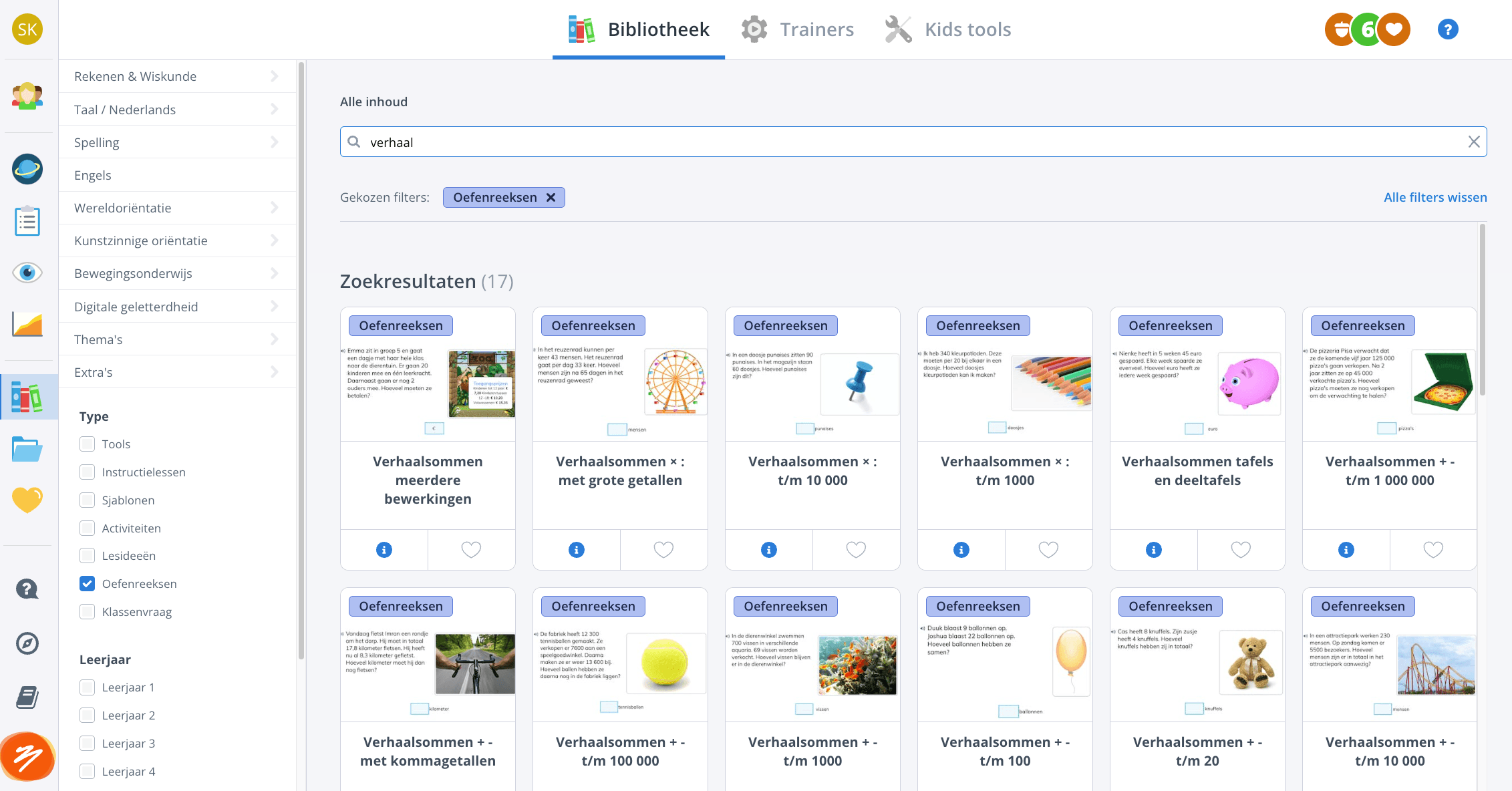This screenshot has width=1512, height=791.
Task: Switch to the Bibliotheek tab
Action: [639, 29]
